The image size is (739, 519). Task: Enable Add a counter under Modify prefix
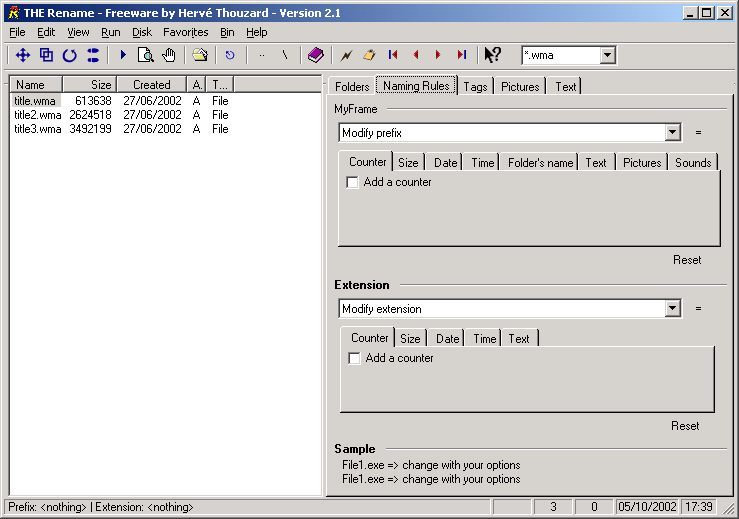[x=353, y=182]
